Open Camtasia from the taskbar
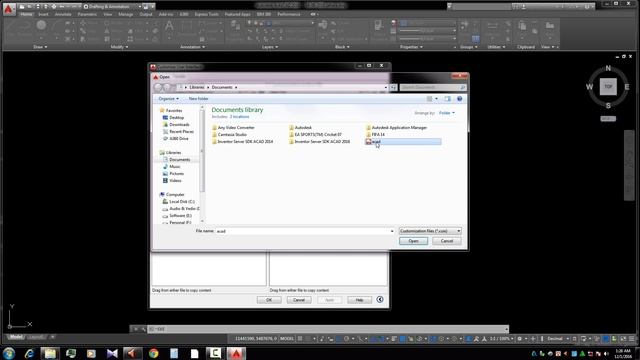This screenshot has width=640, height=360. [x=215, y=353]
